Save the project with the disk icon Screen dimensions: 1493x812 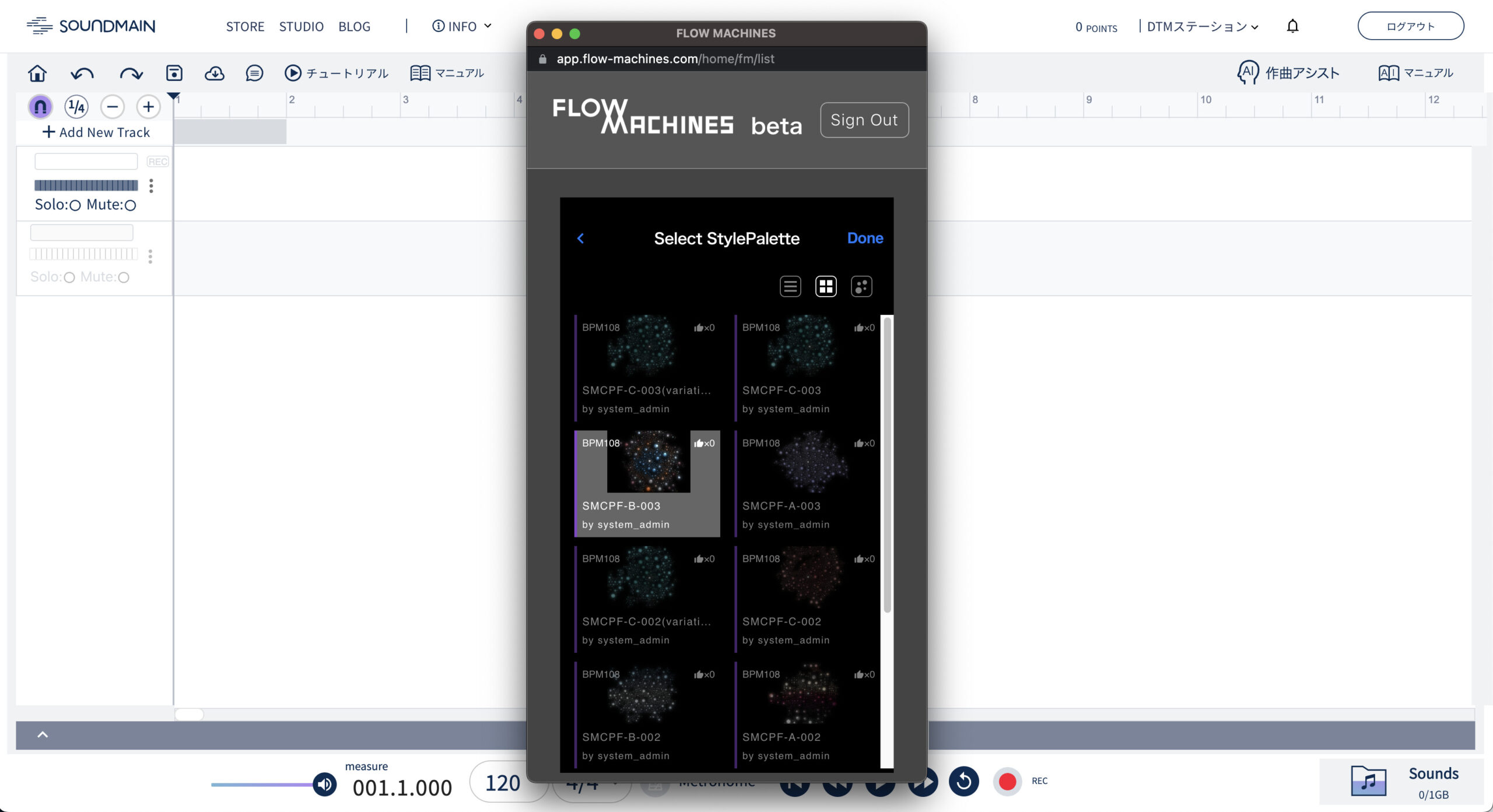click(x=174, y=73)
